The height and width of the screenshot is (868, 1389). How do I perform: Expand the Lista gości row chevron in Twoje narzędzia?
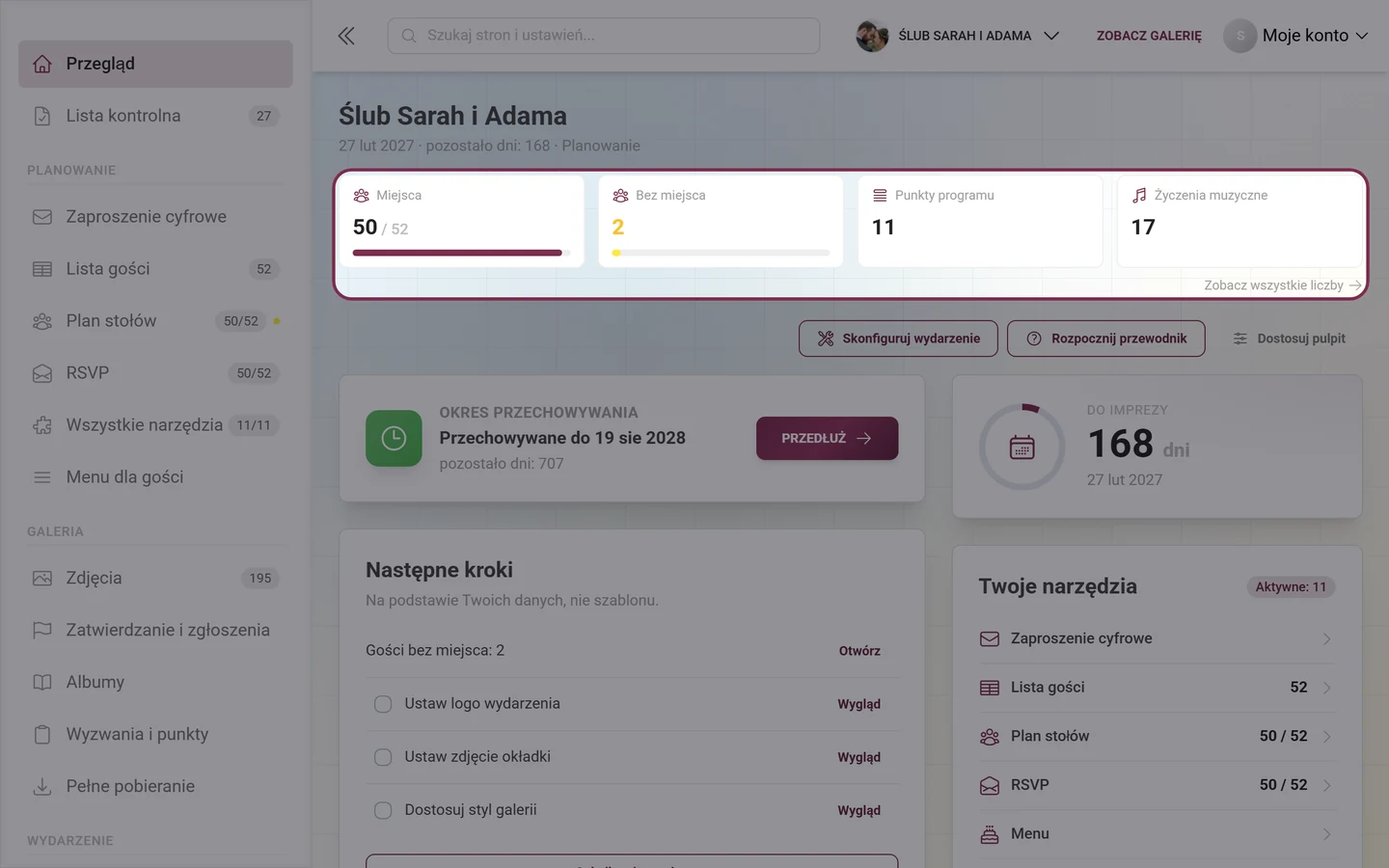(1327, 688)
